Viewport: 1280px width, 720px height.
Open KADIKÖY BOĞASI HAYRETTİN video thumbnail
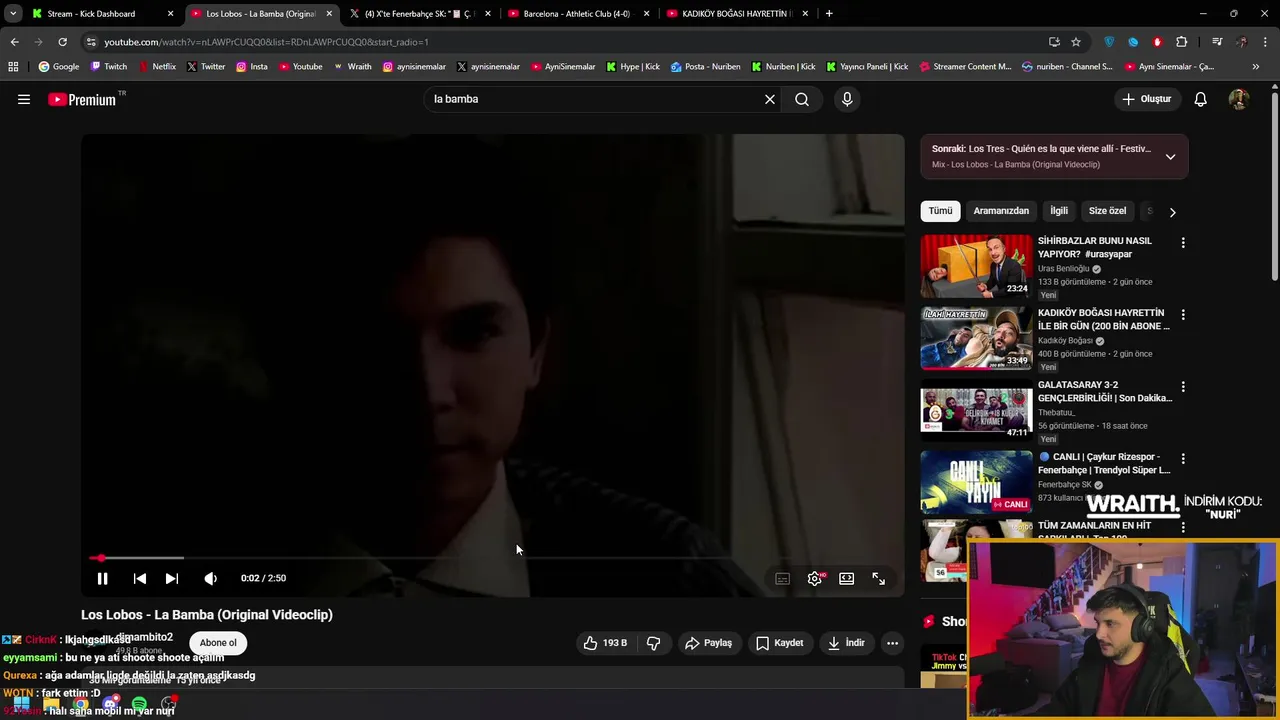(976, 338)
